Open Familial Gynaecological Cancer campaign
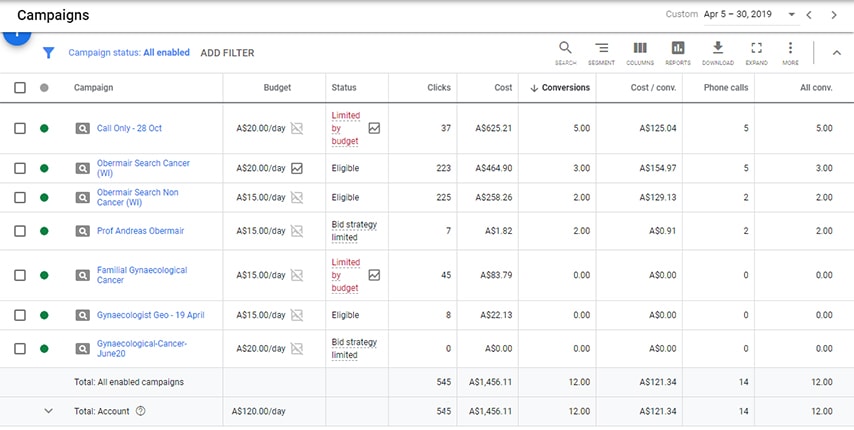The width and height of the screenshot is (854, 430). point(141,275)
